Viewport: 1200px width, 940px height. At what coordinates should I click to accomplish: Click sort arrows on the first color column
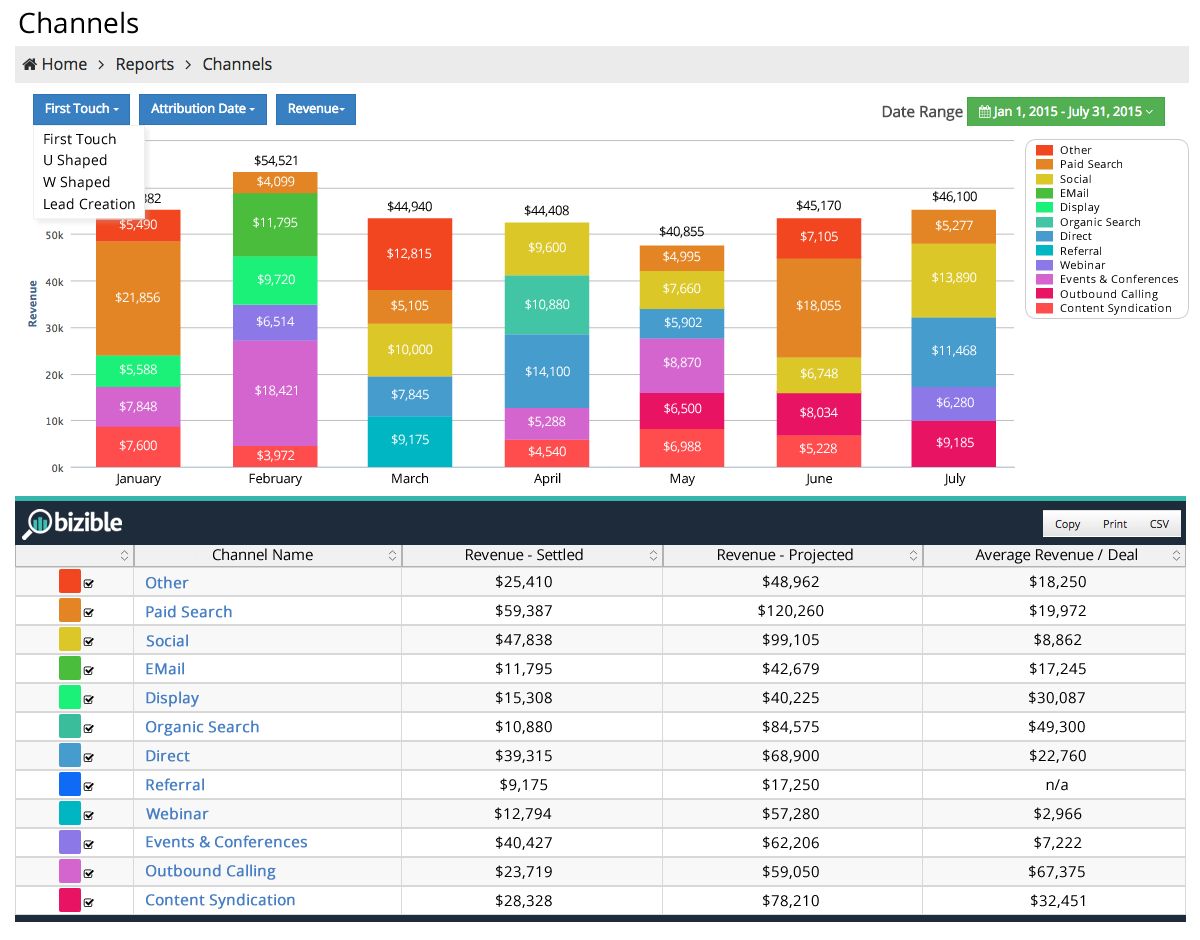coord(124,555)
